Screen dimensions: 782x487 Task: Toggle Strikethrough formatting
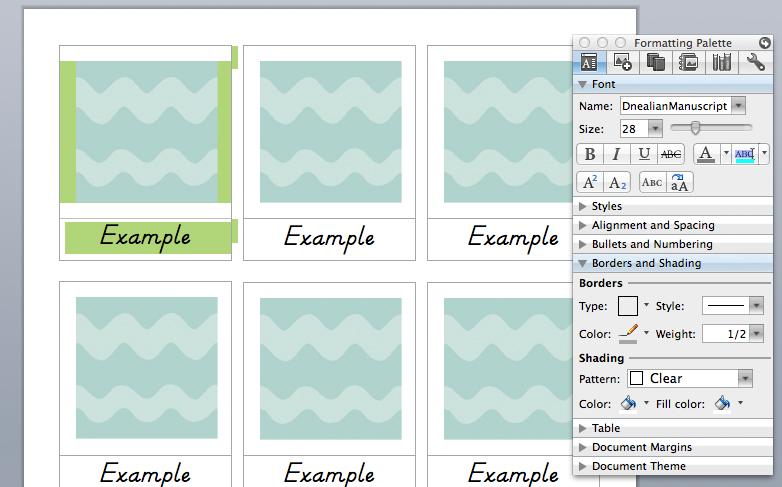[x=671, y=154]
